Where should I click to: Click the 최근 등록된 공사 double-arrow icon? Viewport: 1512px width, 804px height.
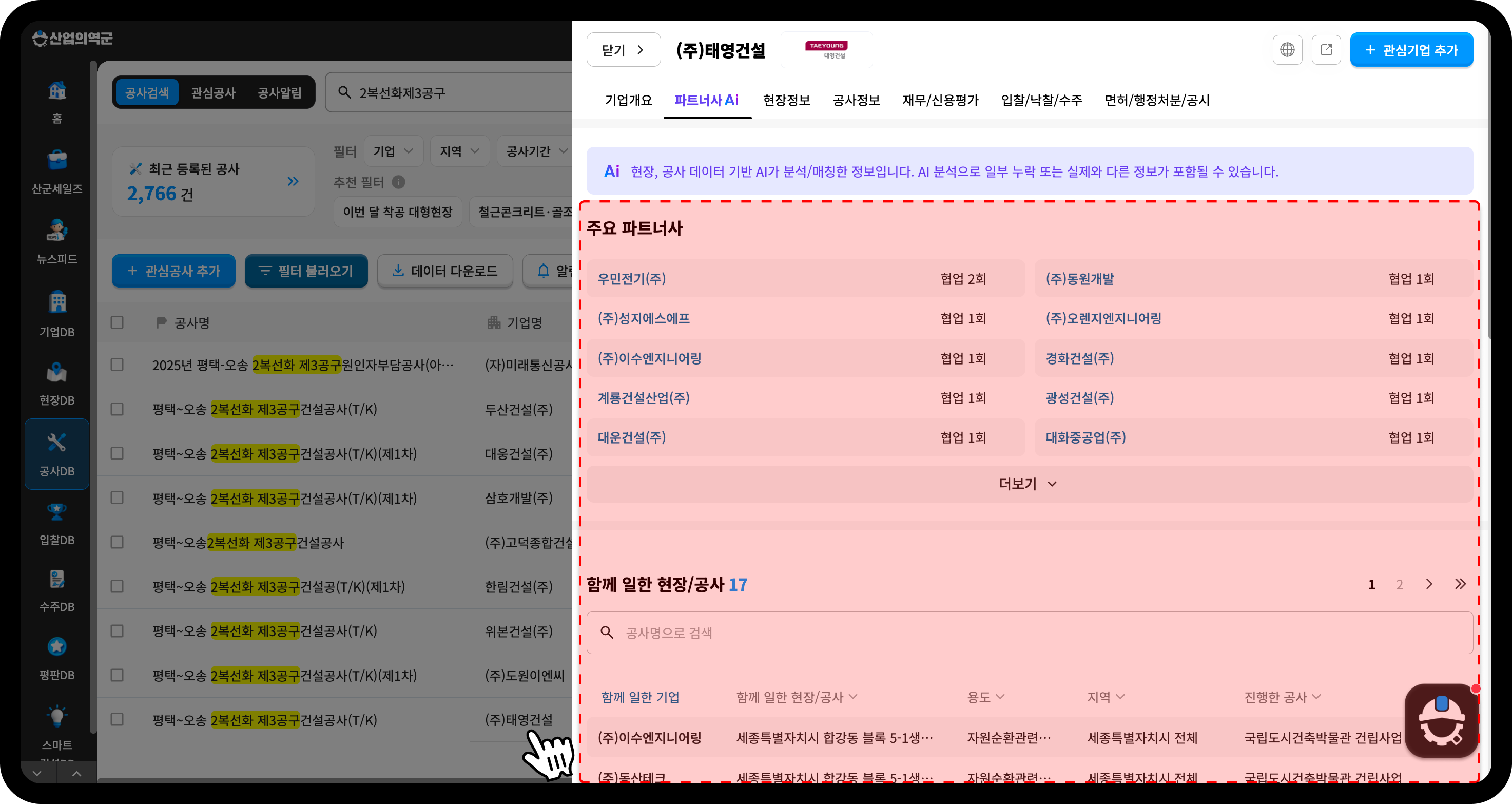coord(293,181)
